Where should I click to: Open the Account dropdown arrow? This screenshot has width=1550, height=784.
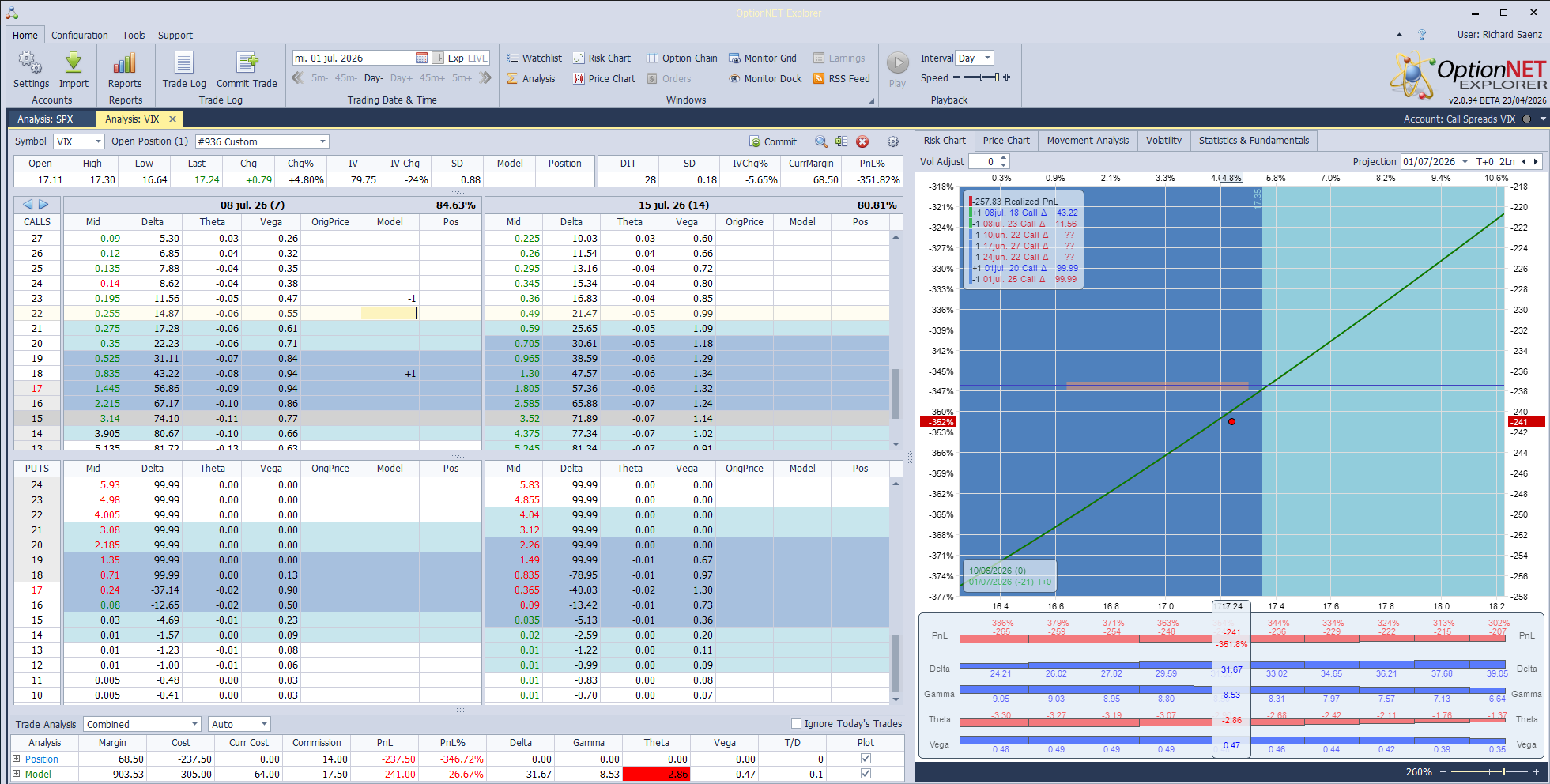[1542, 119]
